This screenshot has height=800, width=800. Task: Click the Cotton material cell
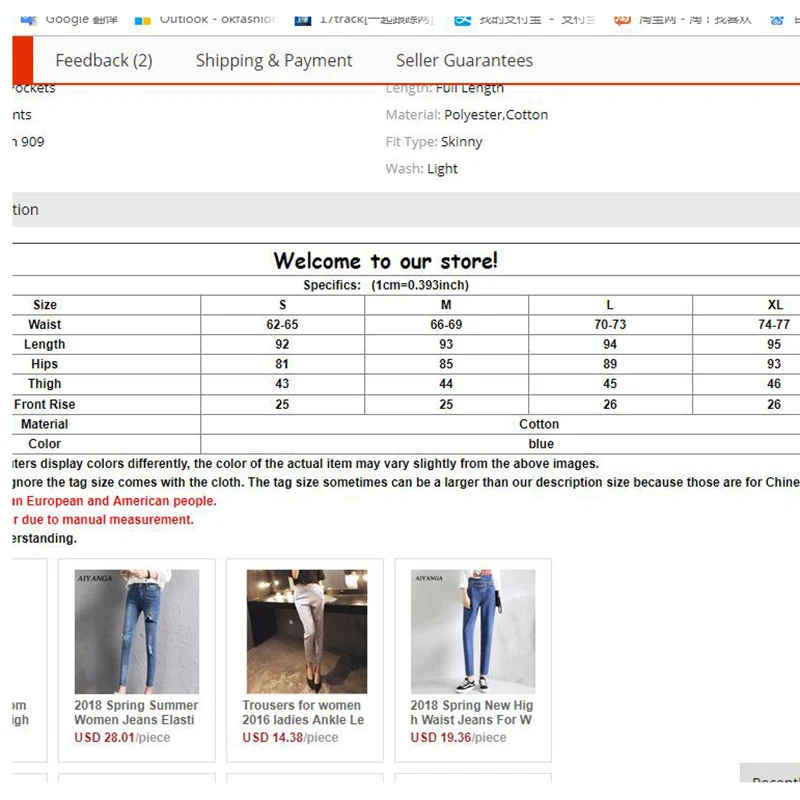pos(539,424)
